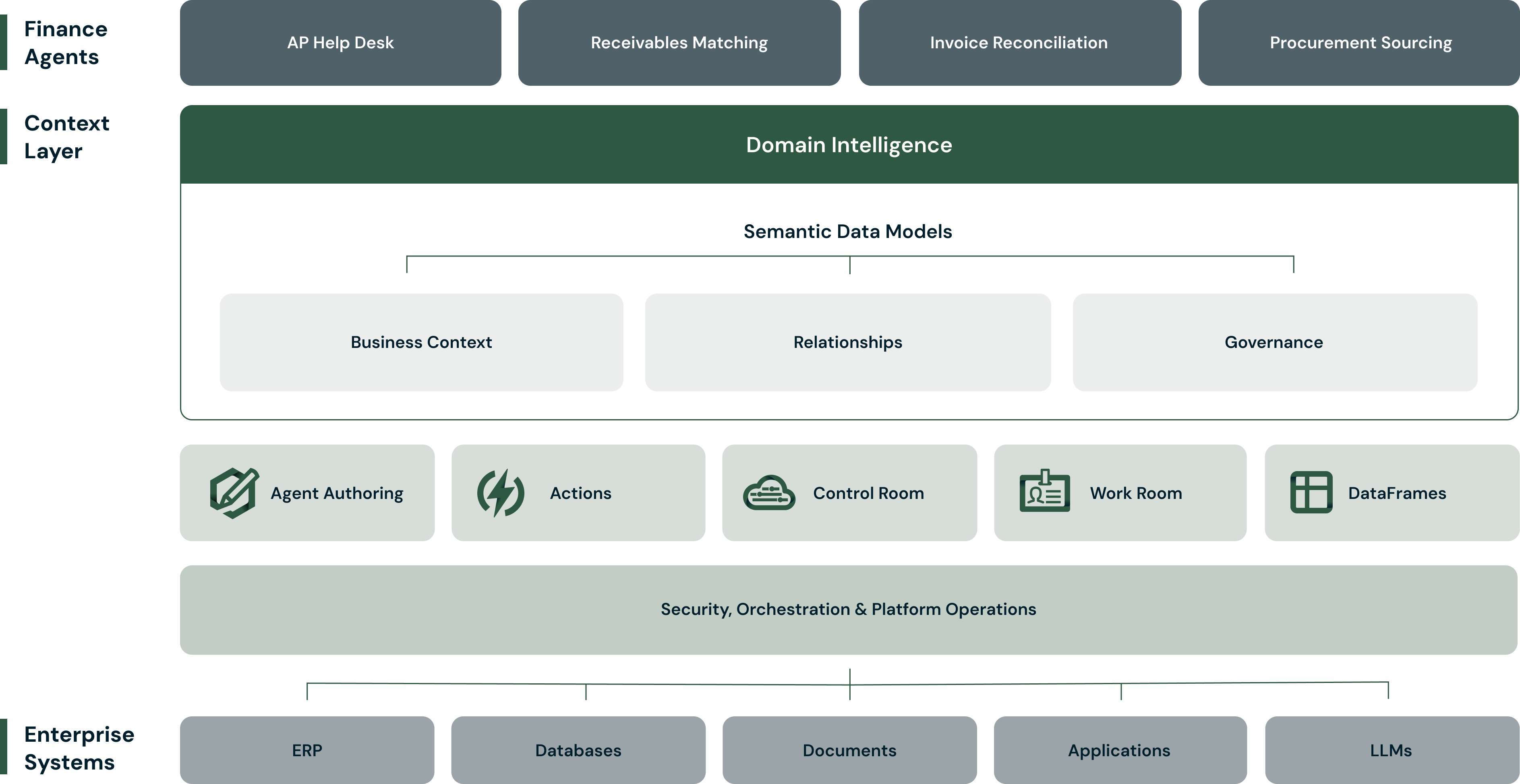Click the Control Room cloud icon
This screenshot has height=784, width=1520.
[769, 493]
